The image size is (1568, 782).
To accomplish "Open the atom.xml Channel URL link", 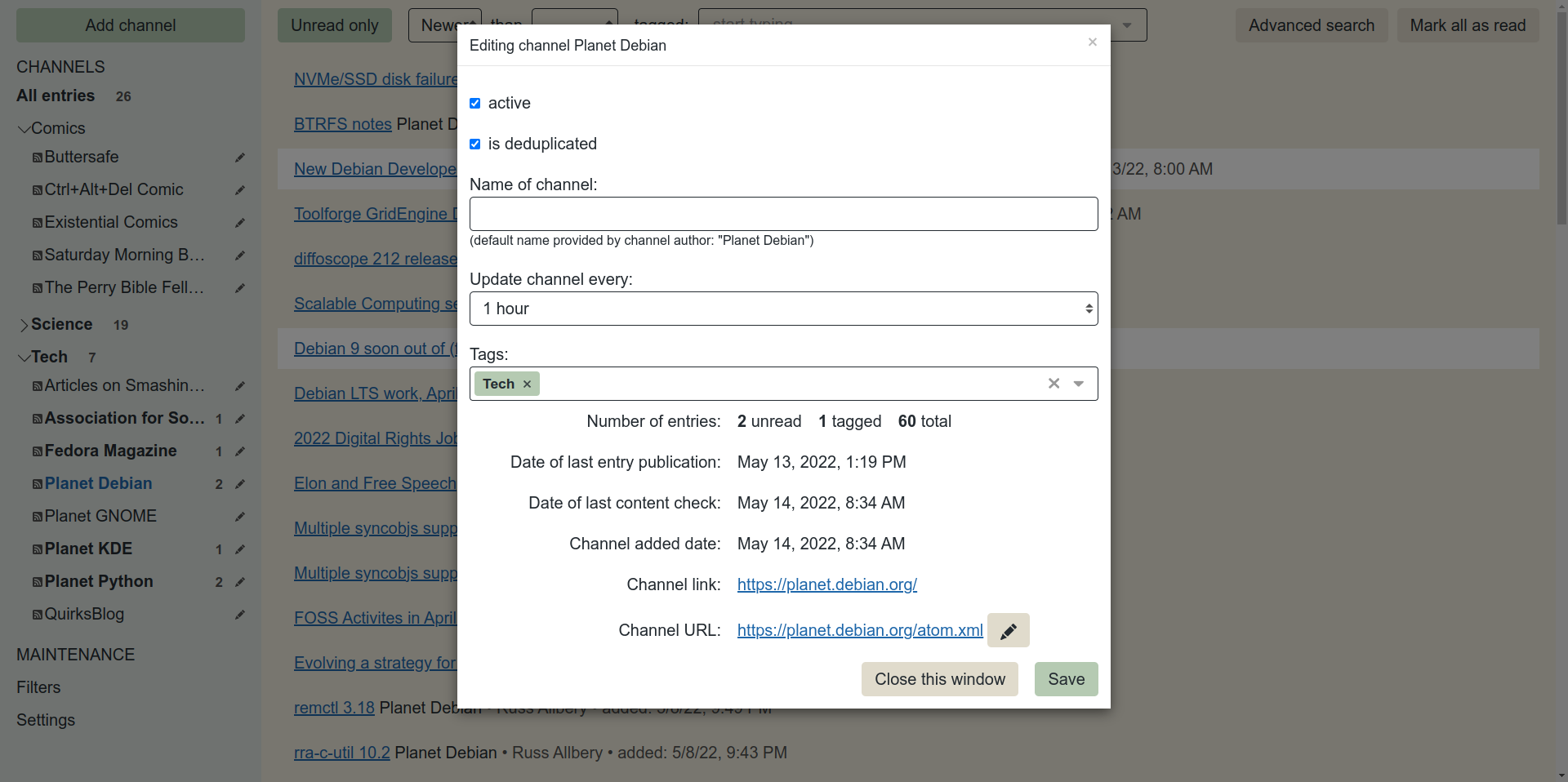I will [860, 630].
